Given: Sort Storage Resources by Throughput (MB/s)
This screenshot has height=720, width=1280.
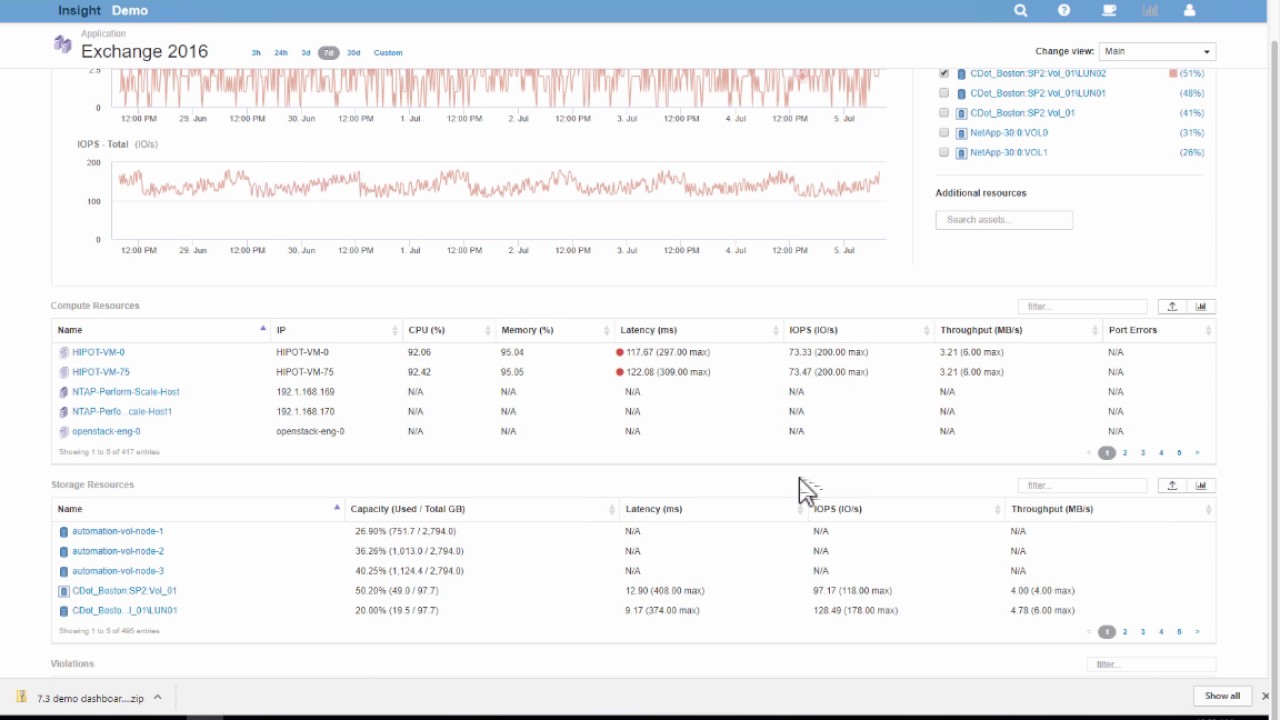Looking at the screenshot, I should (1110, 509).
